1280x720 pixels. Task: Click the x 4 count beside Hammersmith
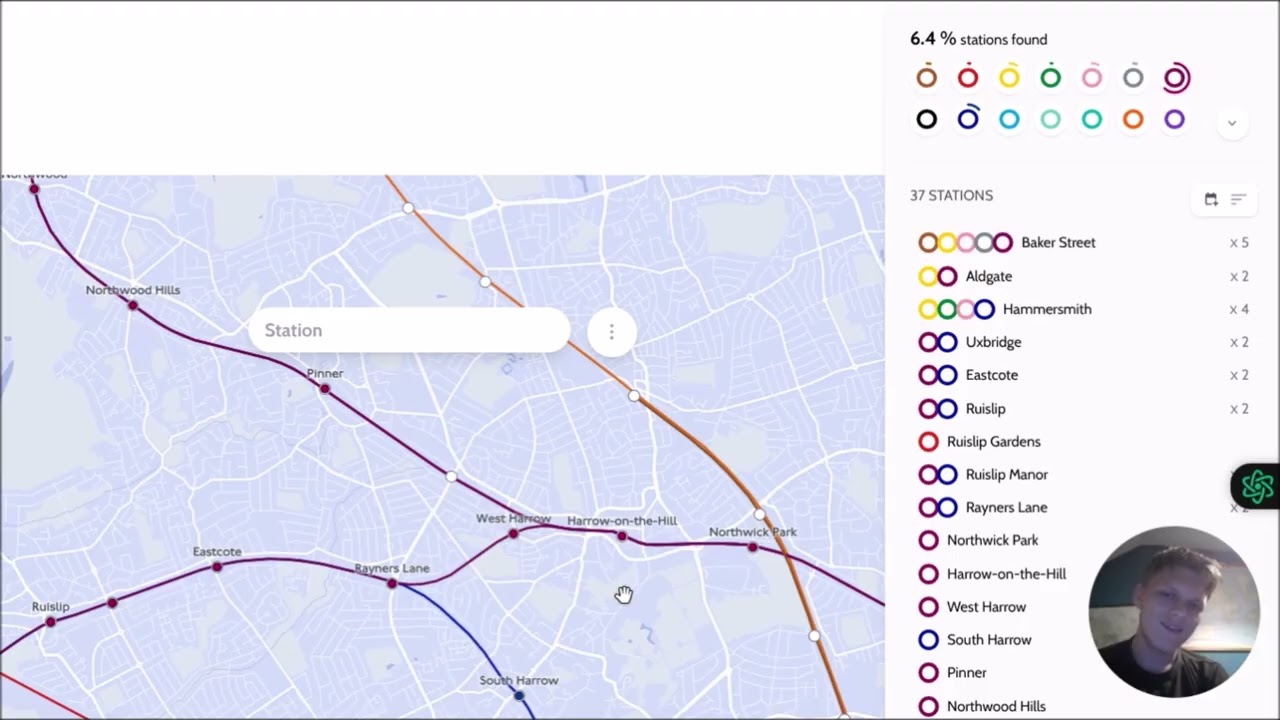[x=1239, y=309]
